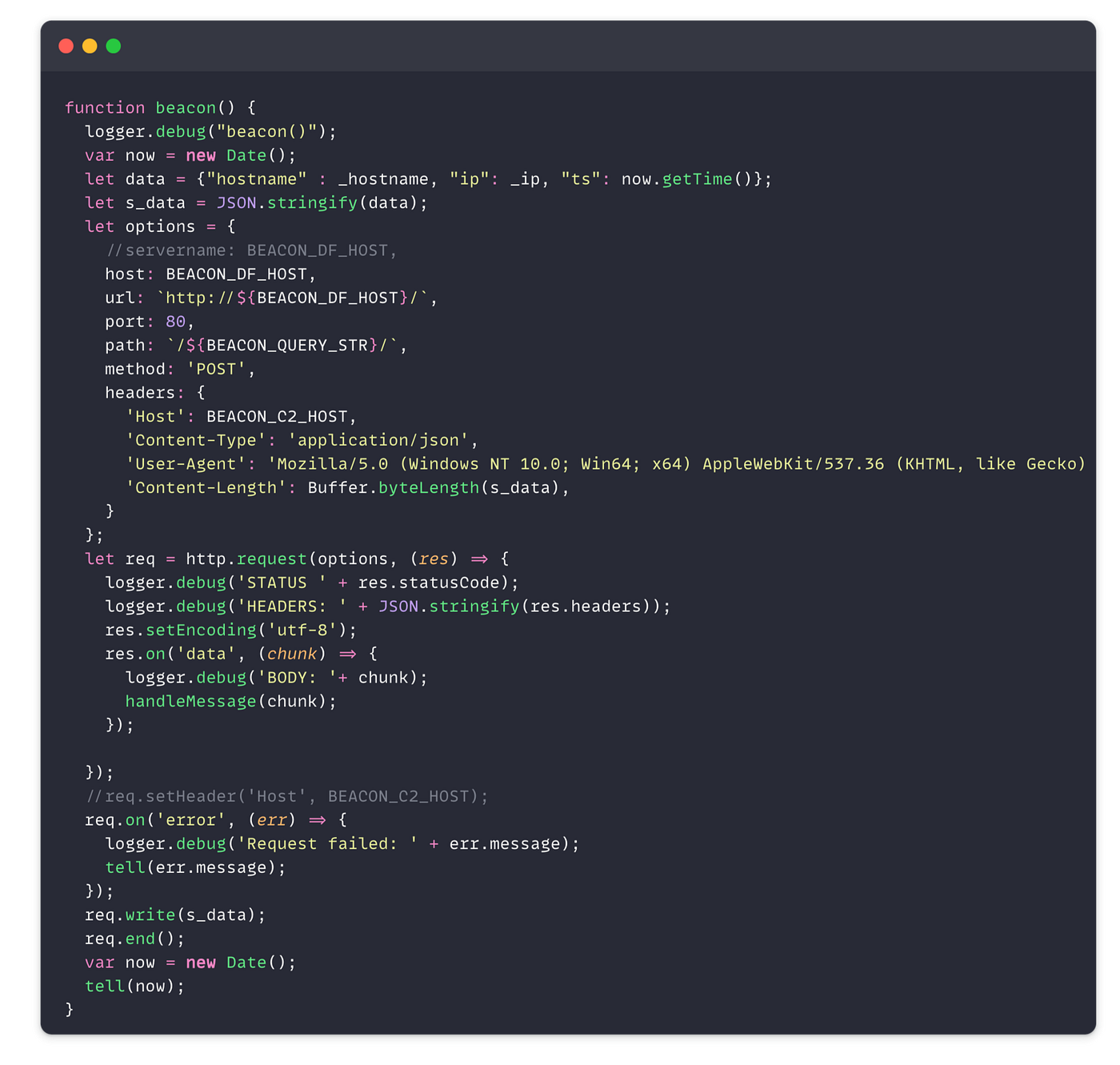Click the req.write(s_data); line
Viewport: 1120px width, 1065px height.
175,915
